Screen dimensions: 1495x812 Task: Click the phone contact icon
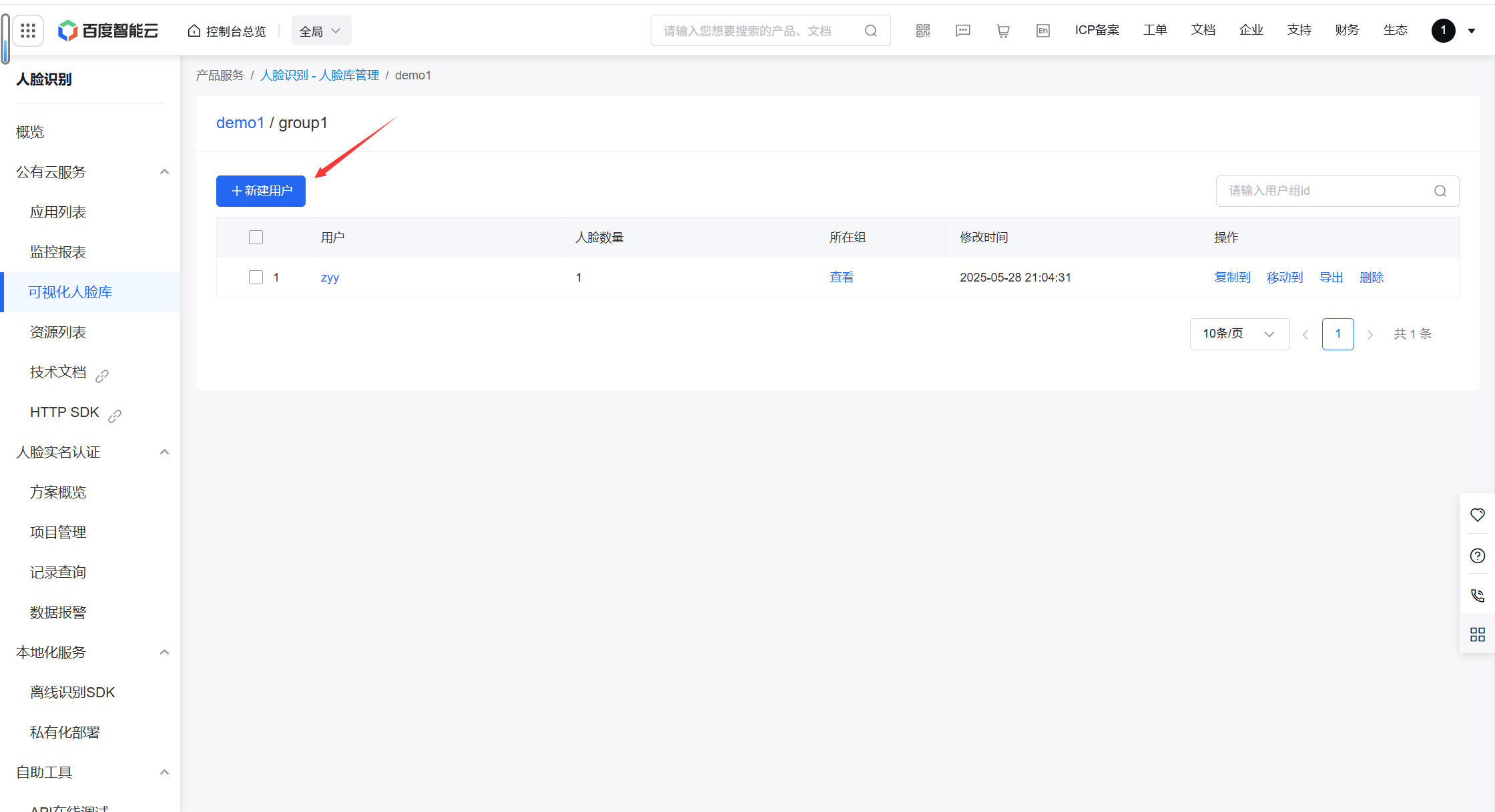[1477, 595]
